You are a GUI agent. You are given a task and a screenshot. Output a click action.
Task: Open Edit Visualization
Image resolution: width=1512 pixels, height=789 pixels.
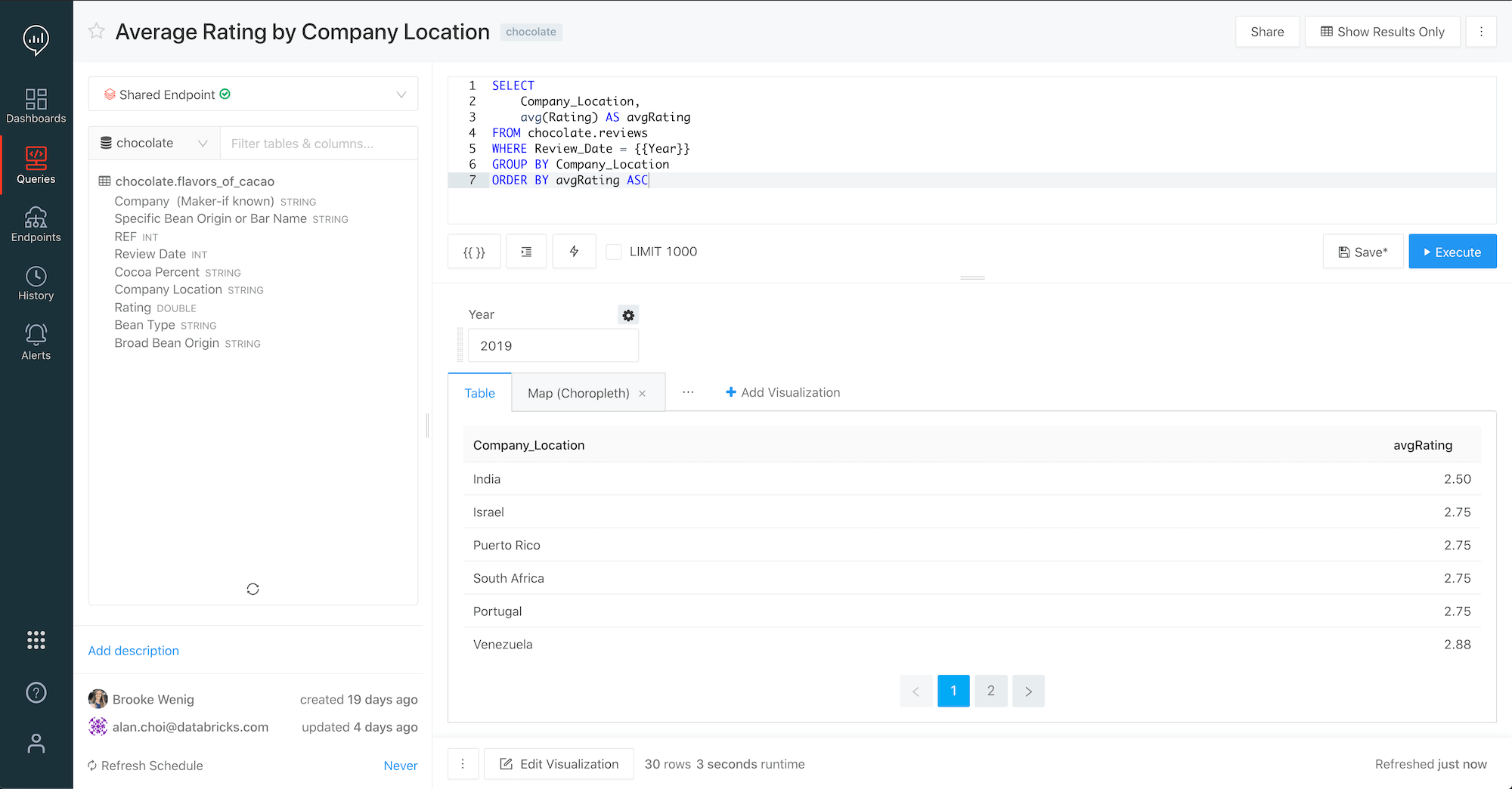[559, 763]
